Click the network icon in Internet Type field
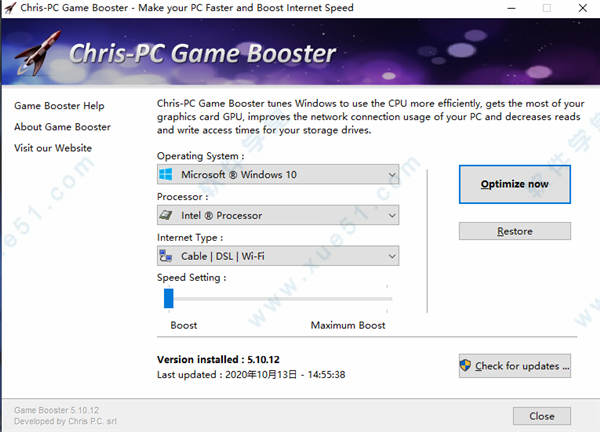The image size is (600, 432). pyautogui.click(x=167, y=256)
